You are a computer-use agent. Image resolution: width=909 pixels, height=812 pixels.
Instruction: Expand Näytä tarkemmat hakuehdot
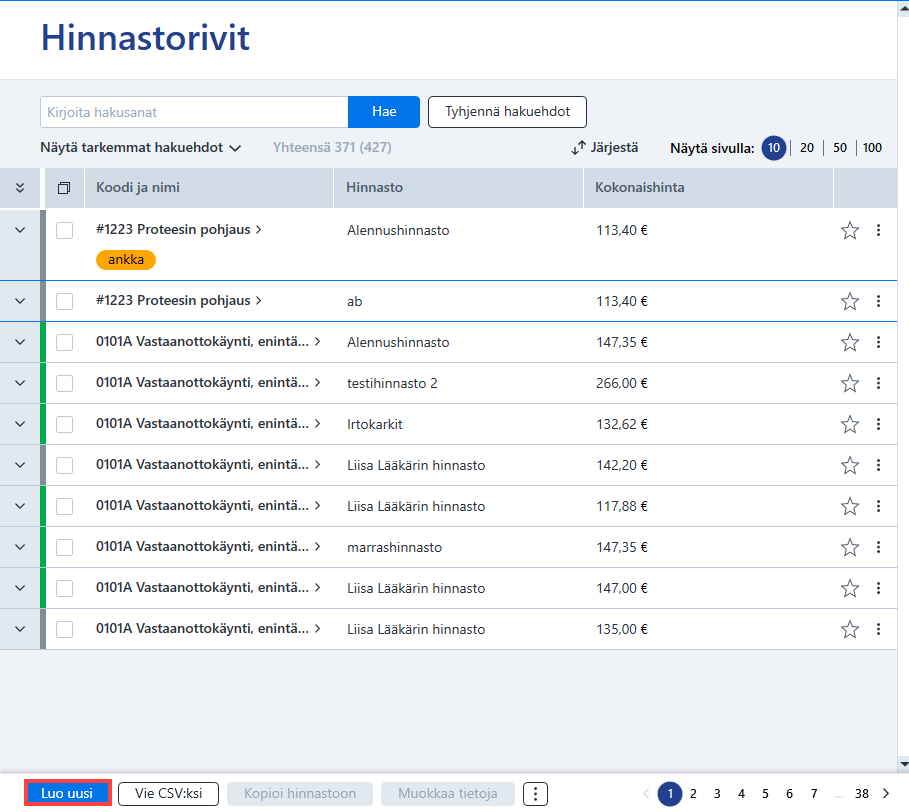(x=140, y=148)
